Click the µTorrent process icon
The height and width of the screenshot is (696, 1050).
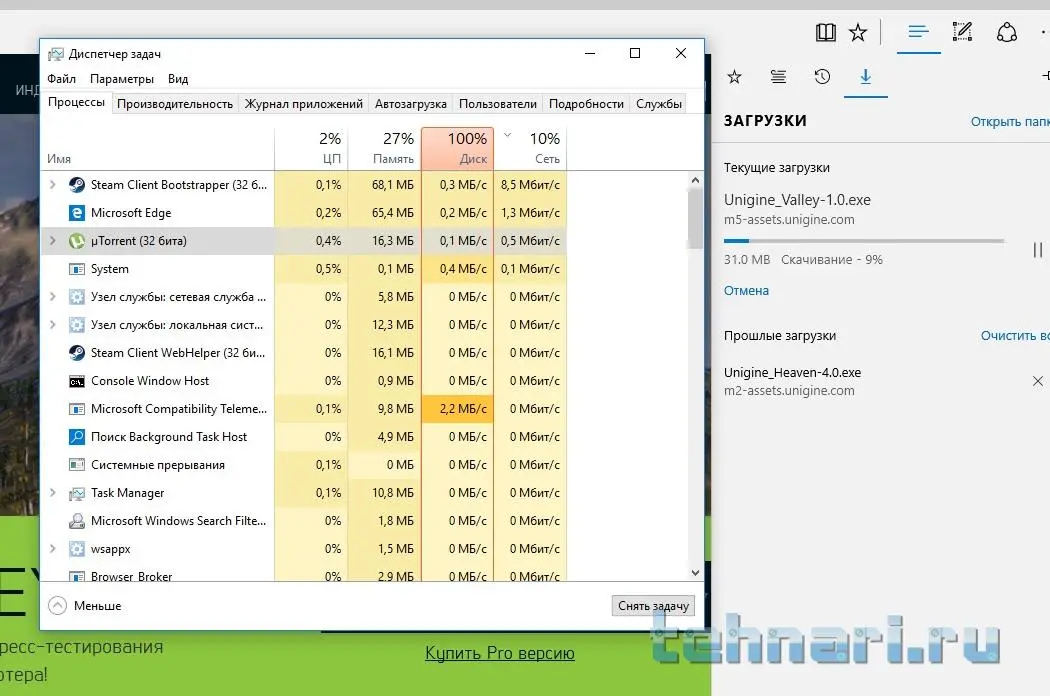pyautogui.click(x=77, y=241)
